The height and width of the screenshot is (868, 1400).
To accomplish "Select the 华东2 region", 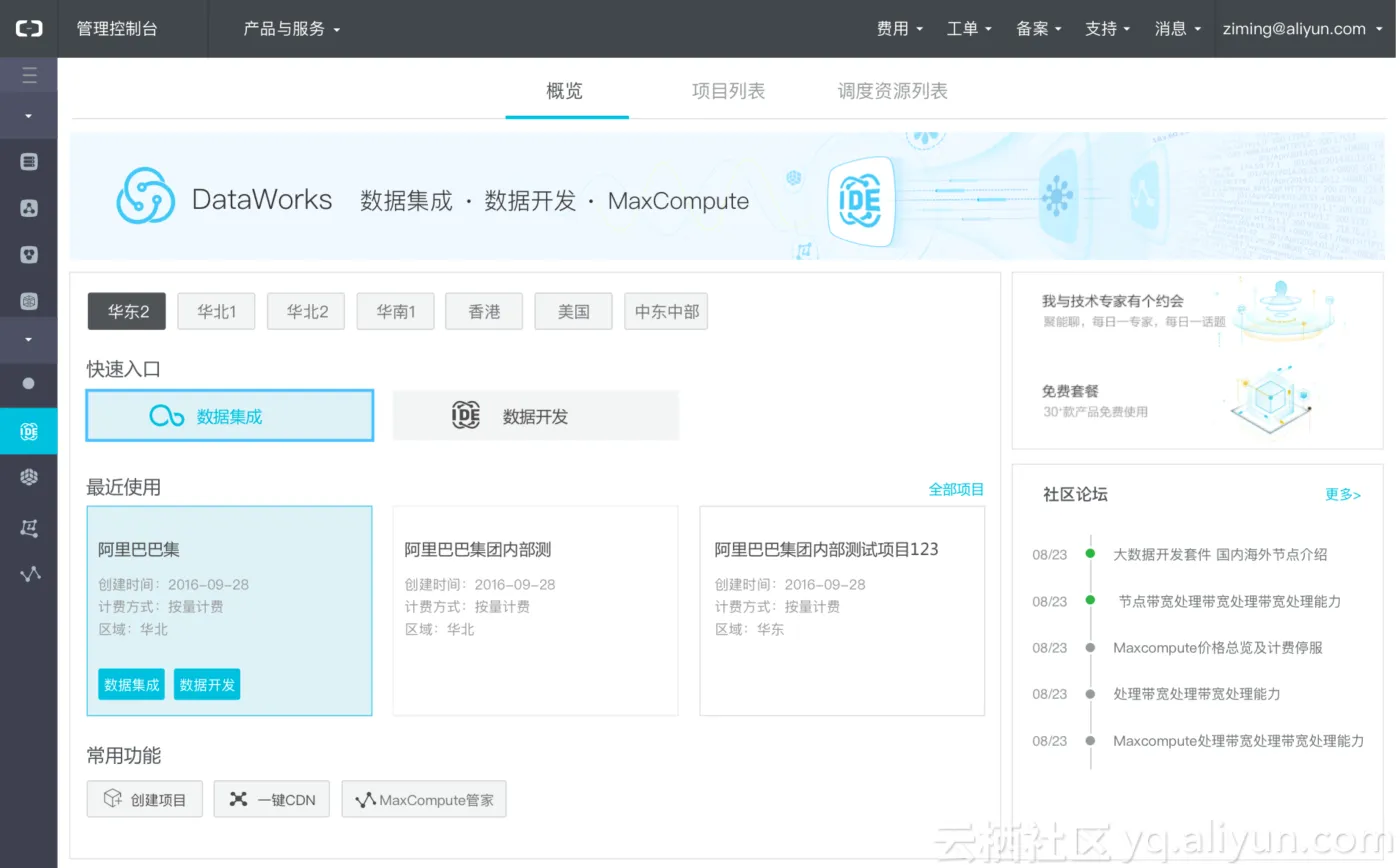I will (127, 312).
